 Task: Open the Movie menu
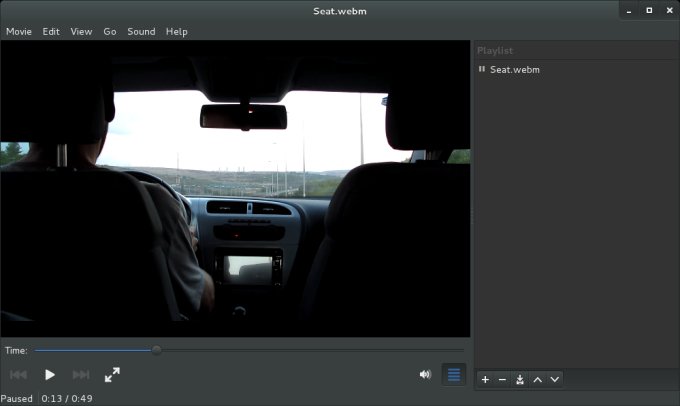(19, 31)
